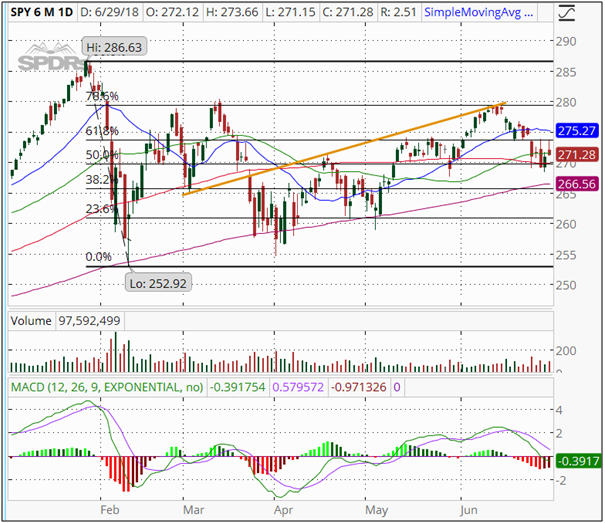
Task: Click the Mar label on time axis
Action: click(x=193, y=510)
